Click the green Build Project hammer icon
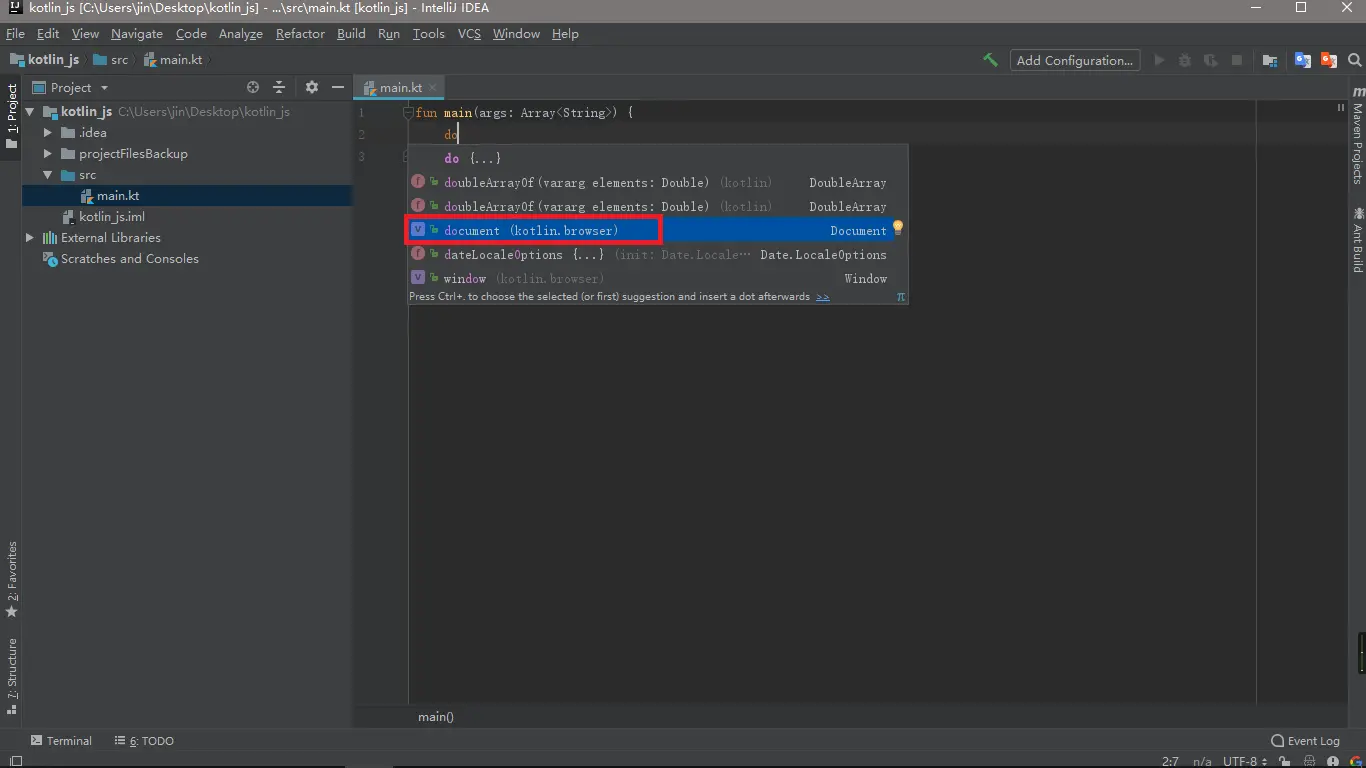1366x768 pixels. (990, 60)
